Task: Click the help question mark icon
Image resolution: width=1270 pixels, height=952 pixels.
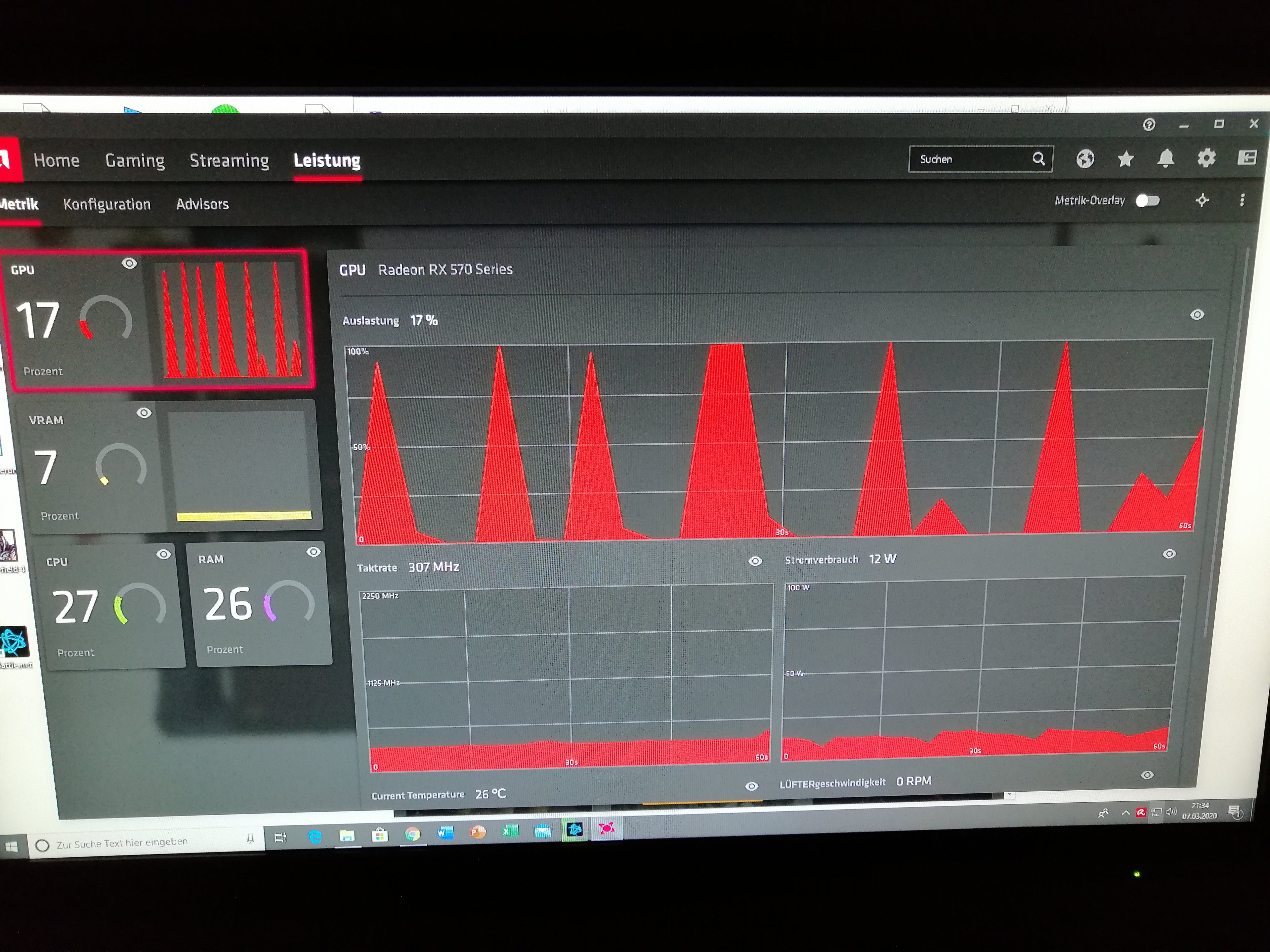Action: pyautogui.click(x=1149, y=125)
